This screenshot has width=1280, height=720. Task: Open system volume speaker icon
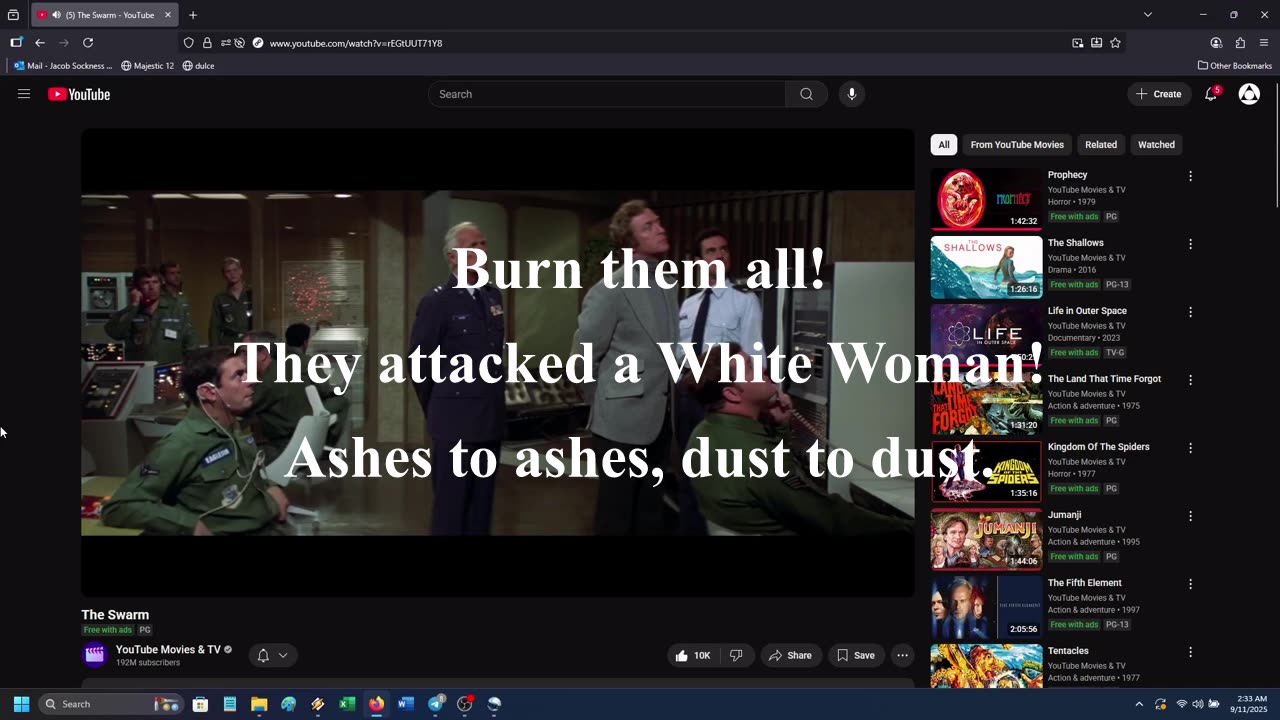[x=1198, y=704]
